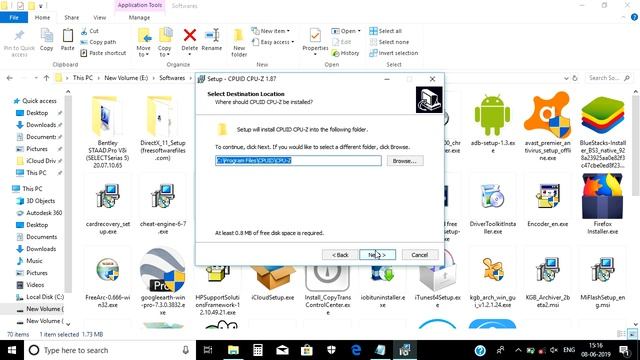Click Back in CPU-Z setup
Screen dimensions: 640x360
tap(340, 255)
